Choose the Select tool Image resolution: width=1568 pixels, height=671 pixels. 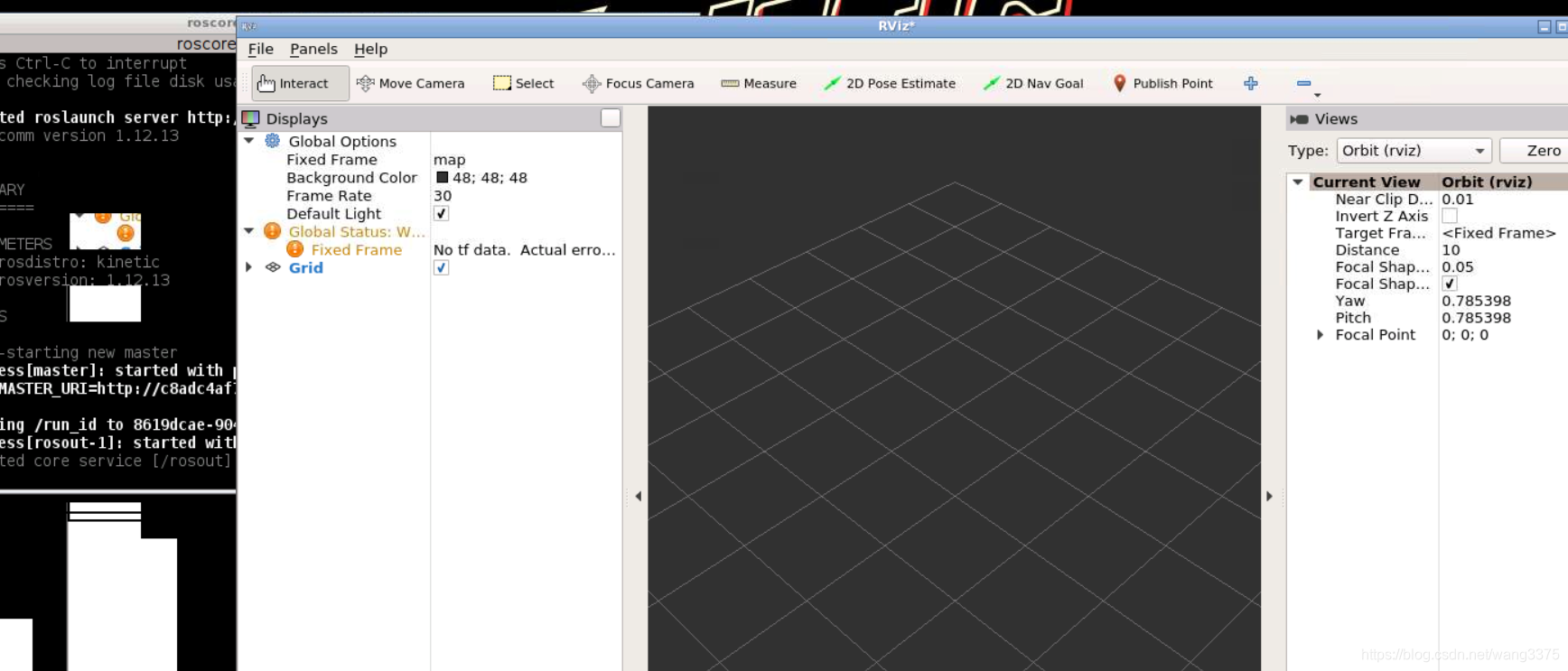[524, 83]
